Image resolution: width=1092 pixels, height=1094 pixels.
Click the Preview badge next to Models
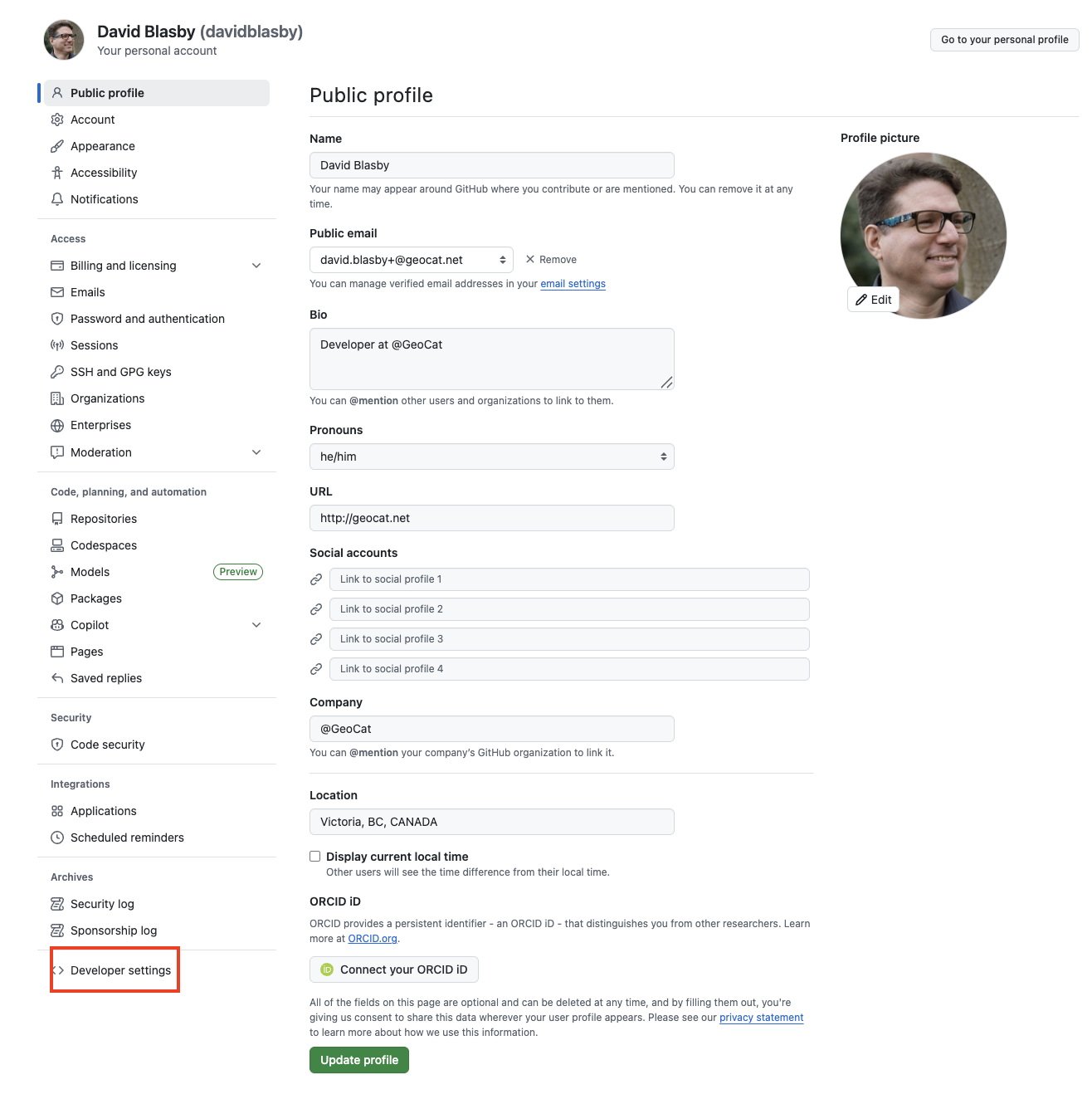238,571
